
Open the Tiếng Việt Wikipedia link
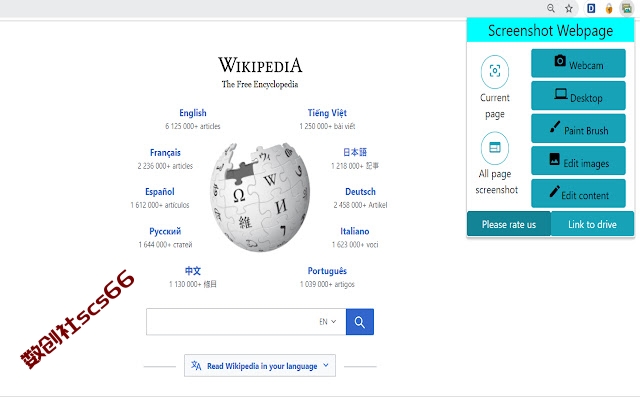click(x=327, y=113)
